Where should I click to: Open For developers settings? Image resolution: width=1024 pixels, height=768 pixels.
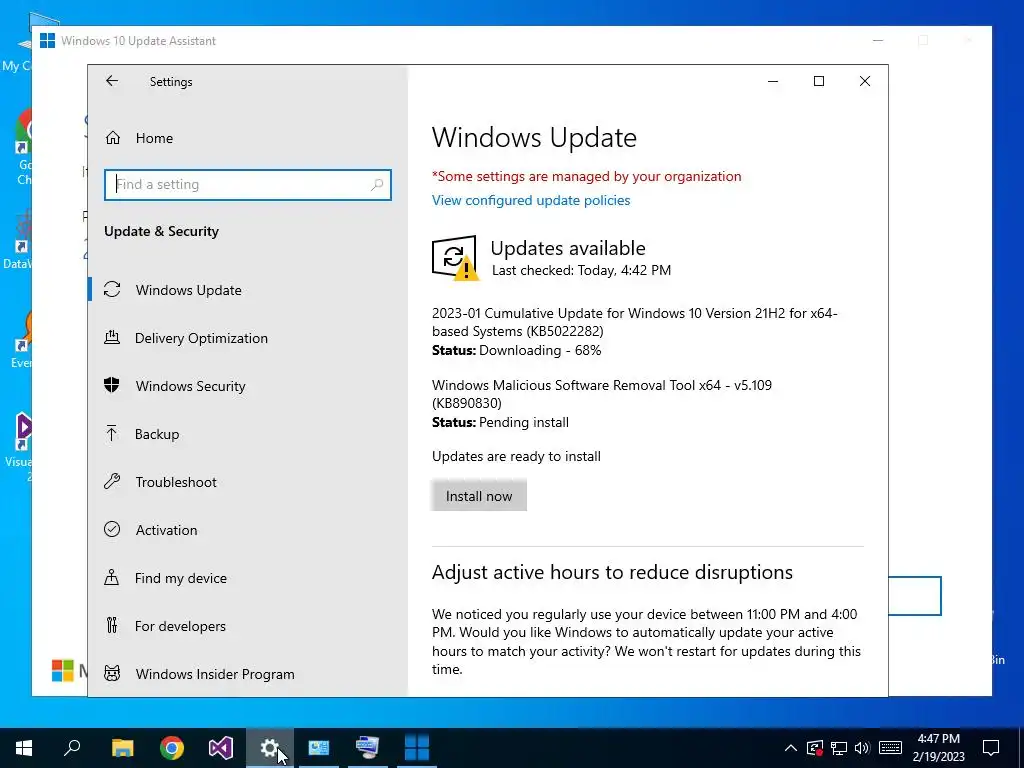[x=248, y=626]
